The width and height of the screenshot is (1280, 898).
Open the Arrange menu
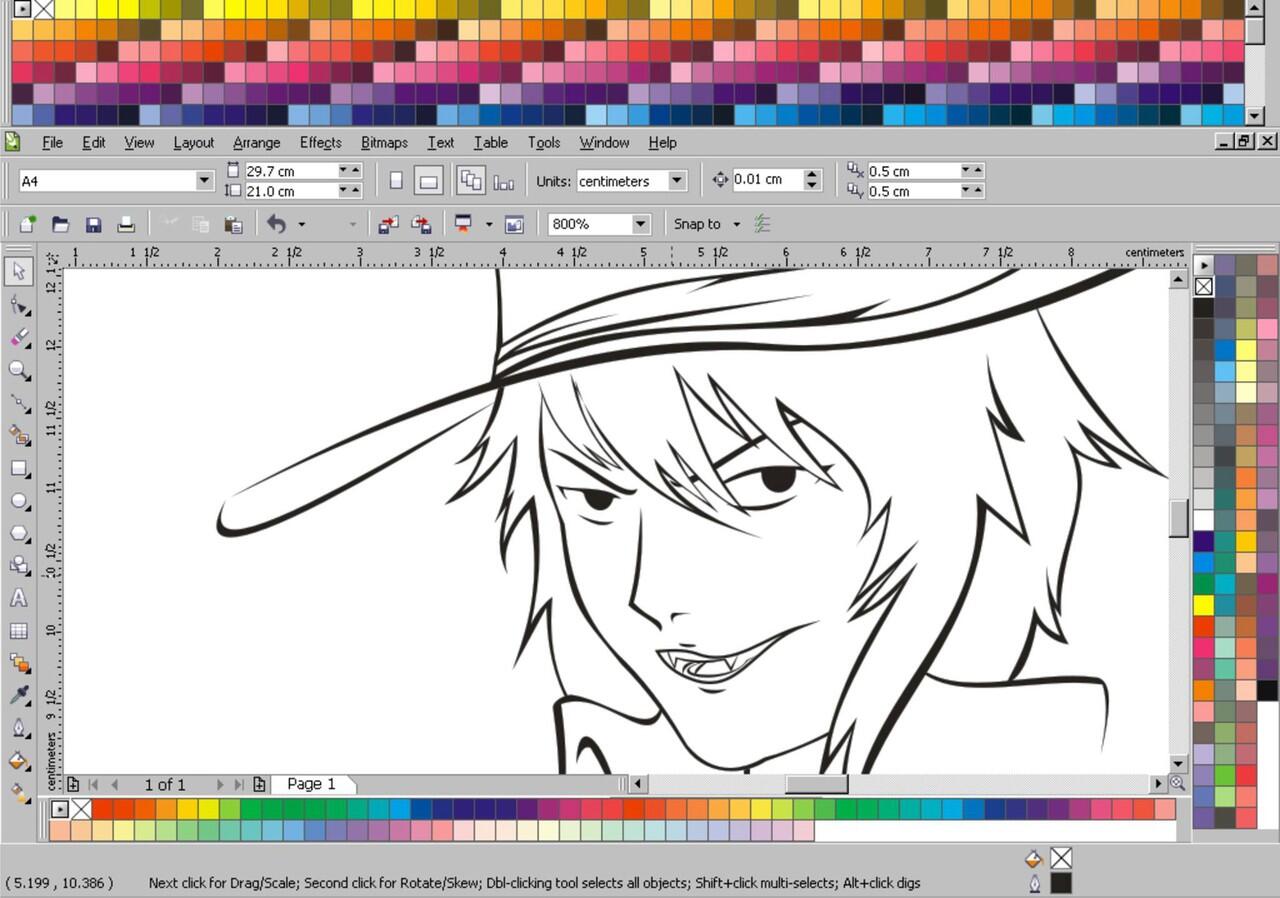tap(256, 142)
